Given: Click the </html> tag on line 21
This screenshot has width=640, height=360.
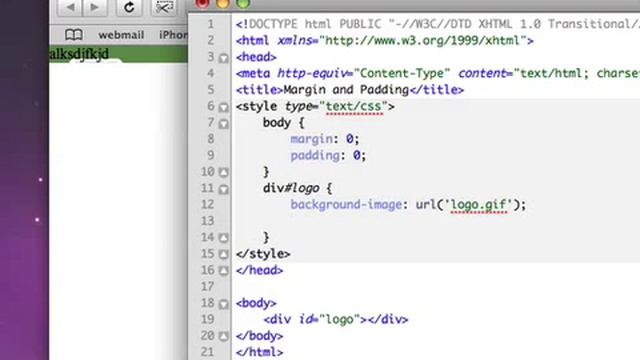Looking at the screenshot, I should point(259,352).
